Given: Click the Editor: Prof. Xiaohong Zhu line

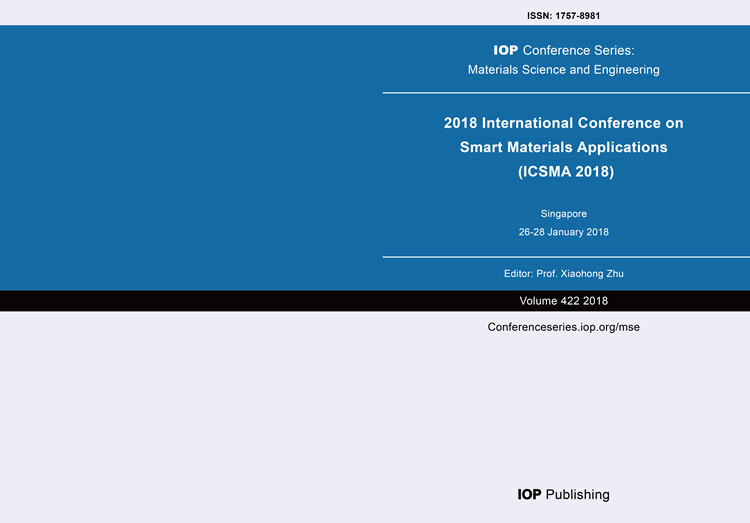Looking at the screenshot, I should (x=563, y=274).
